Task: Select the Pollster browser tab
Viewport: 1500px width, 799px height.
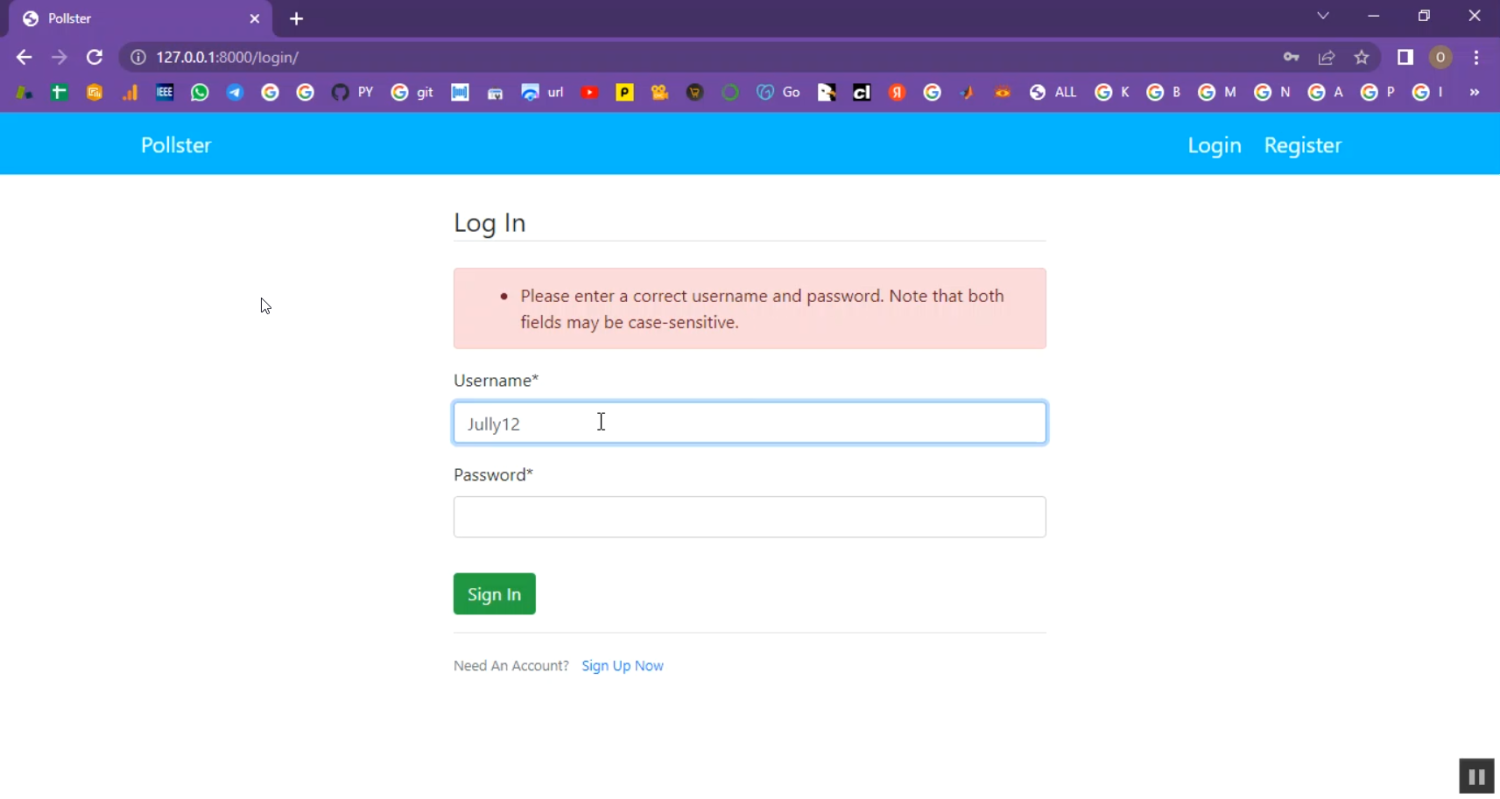Action: 140,18
